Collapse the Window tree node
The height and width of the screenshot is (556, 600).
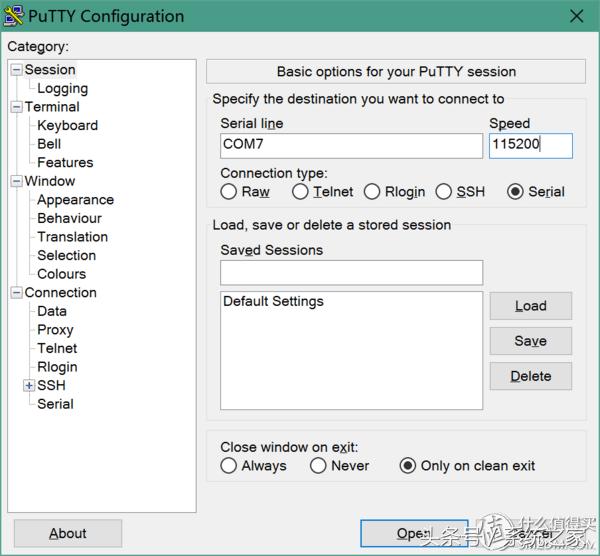[x=16, y=181]
